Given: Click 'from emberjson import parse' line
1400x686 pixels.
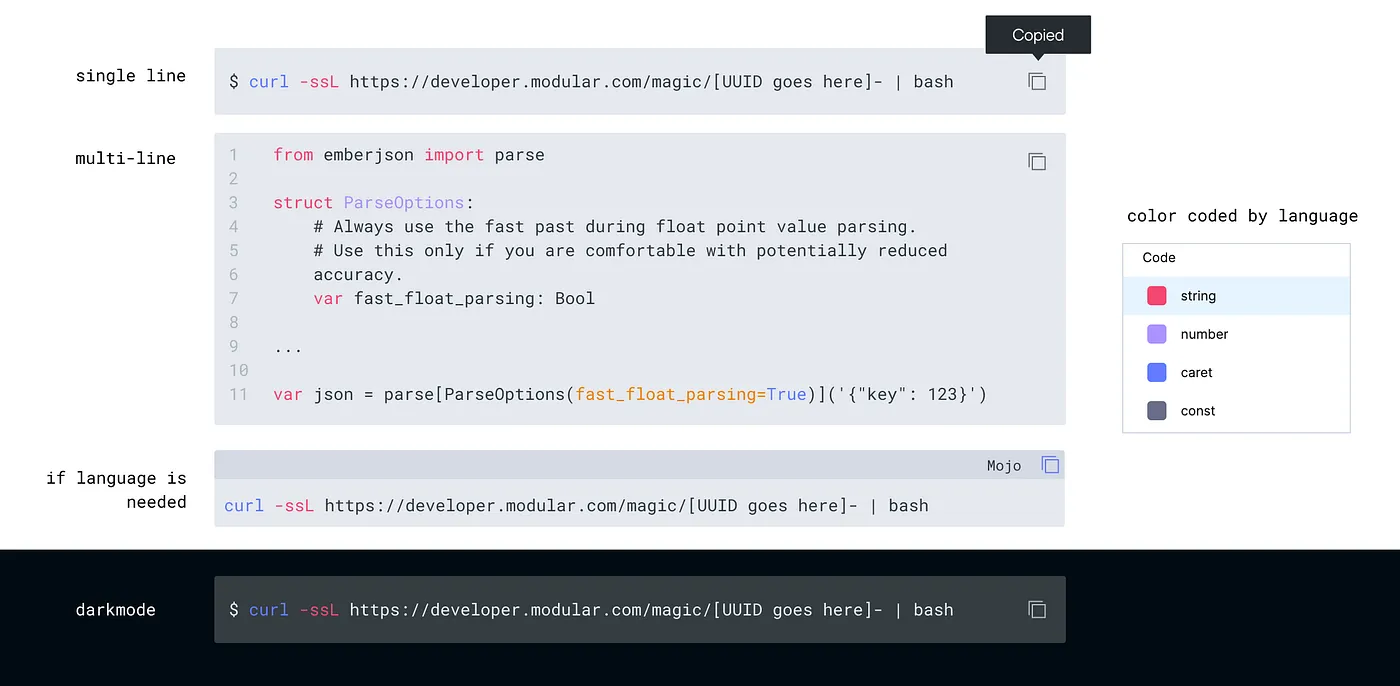Looking at the screenshot, I should [x=409, y=155].
